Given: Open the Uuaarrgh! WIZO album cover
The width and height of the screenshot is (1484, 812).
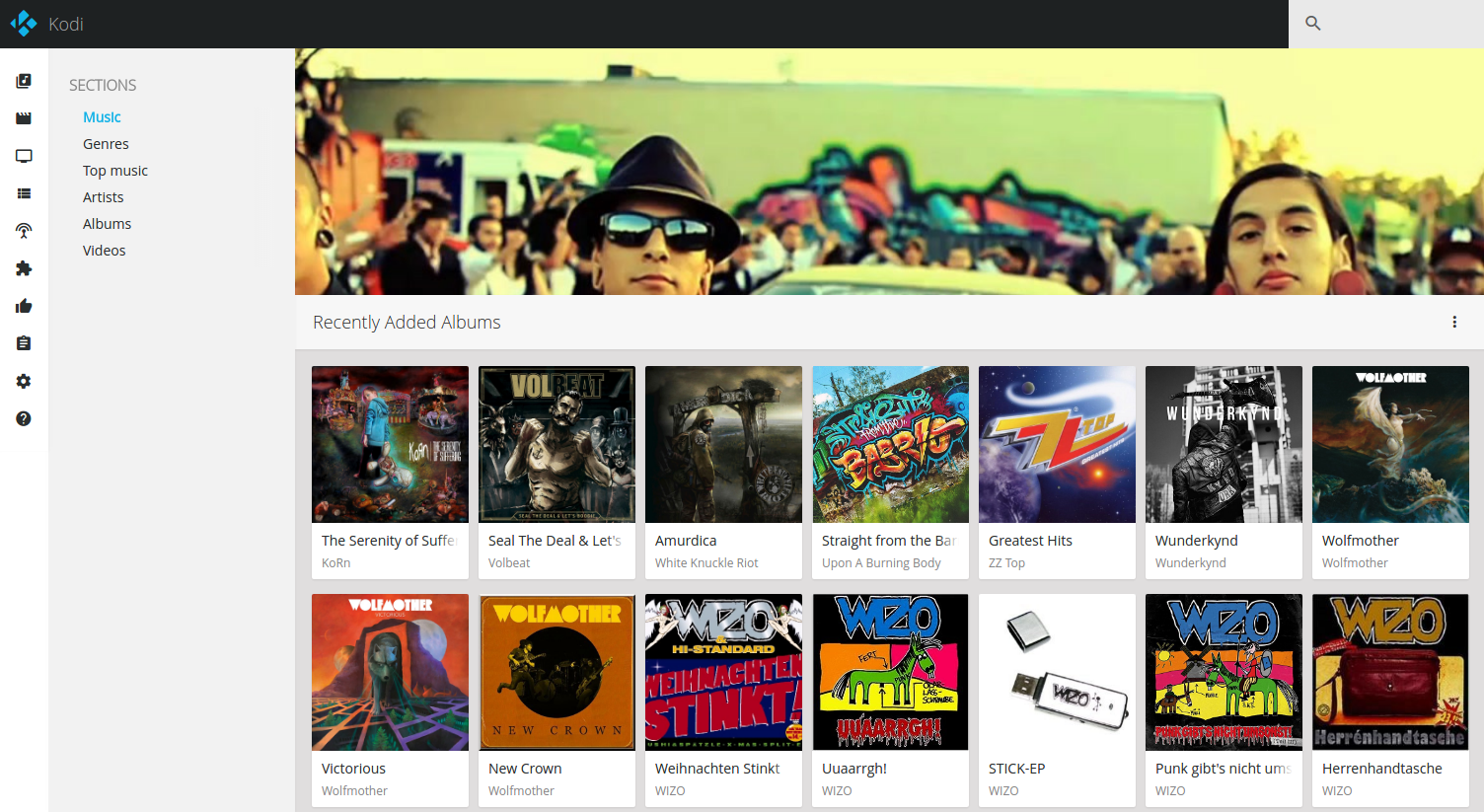Looking at the screenshot, I should pos(890,672).
